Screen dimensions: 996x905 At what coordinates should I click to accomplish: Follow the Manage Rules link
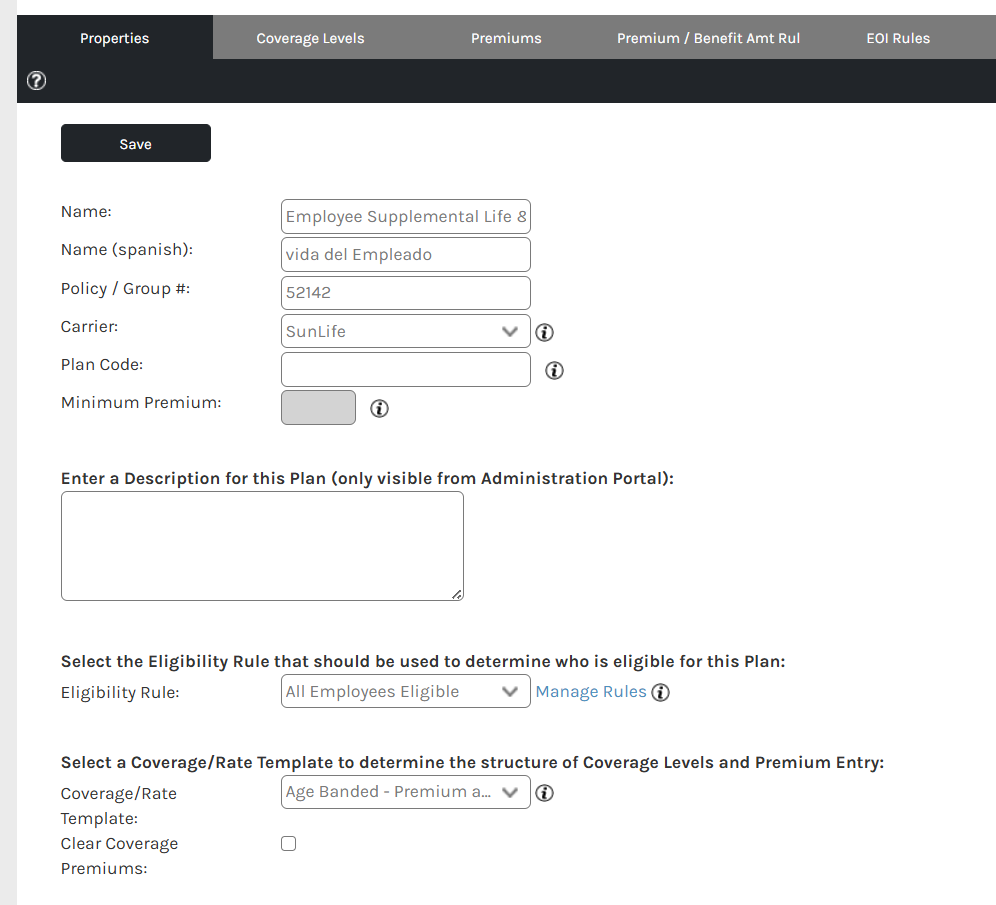(591, 692)
